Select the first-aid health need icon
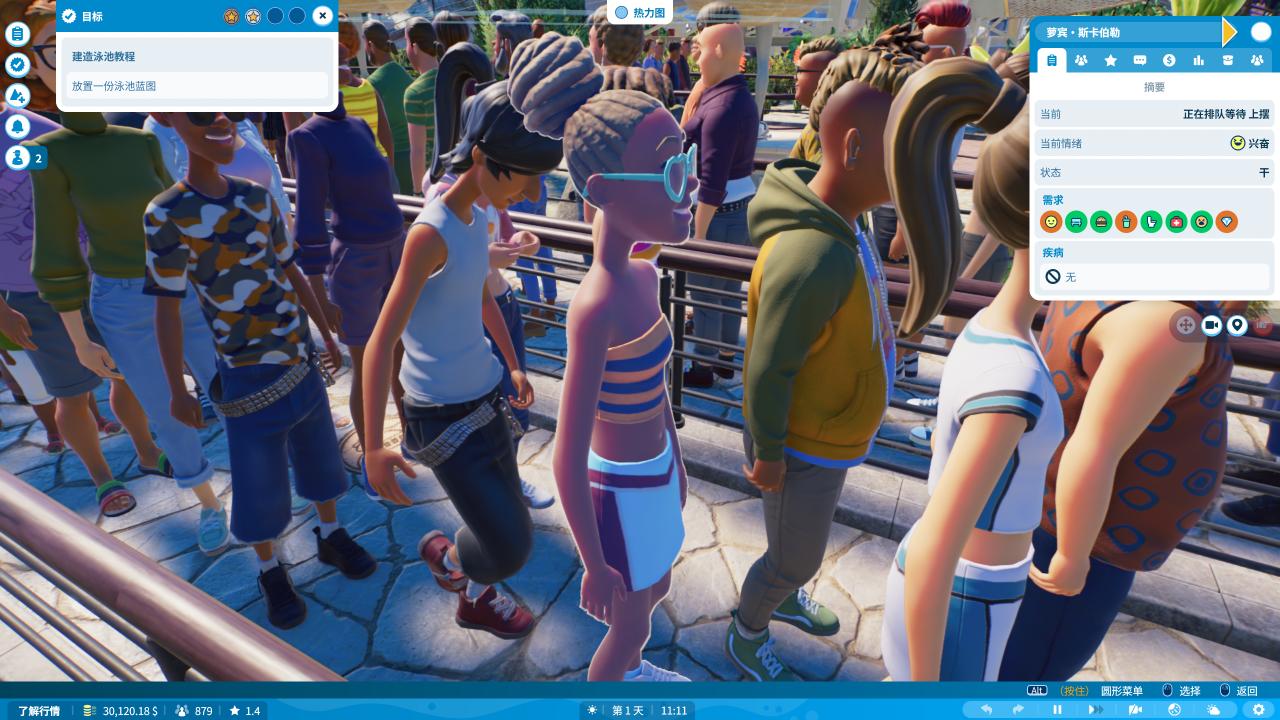Image resolution: width=1280 pixels, height=720 pixels. point(1176,222)
